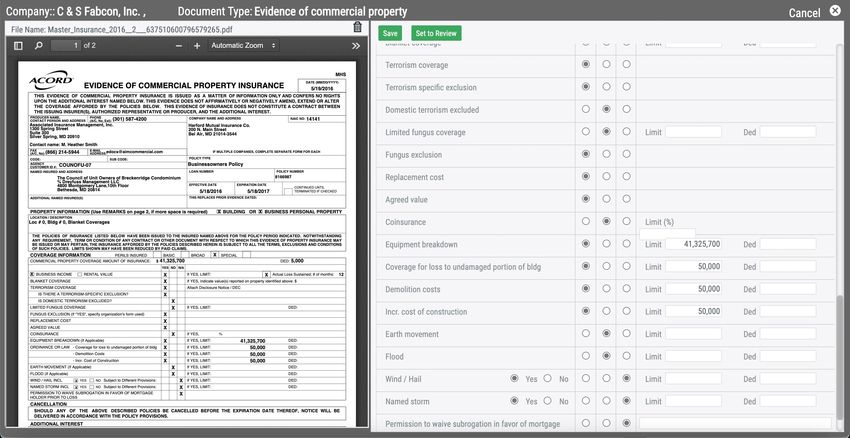Viewport: 850px width, 438px height.
Task: Click the Coinsurance Limit (%) field
Action: tap(667, 234)
